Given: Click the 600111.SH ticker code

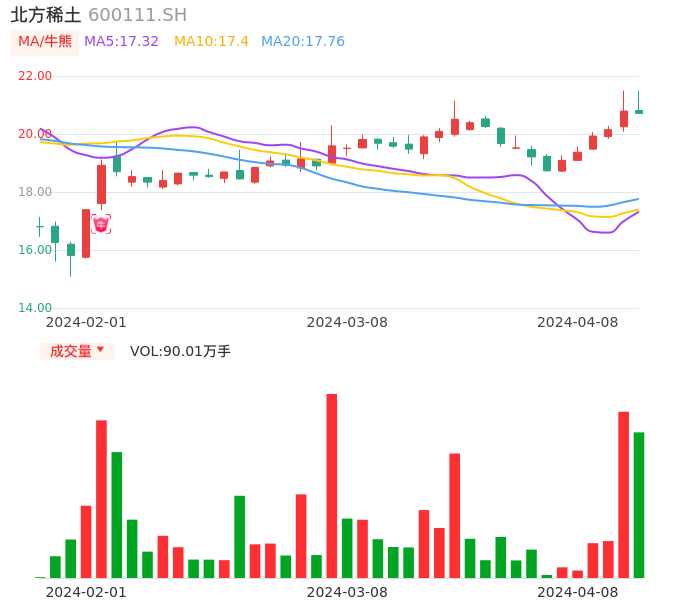Looking at the screenshot, I should click(137, 15).
